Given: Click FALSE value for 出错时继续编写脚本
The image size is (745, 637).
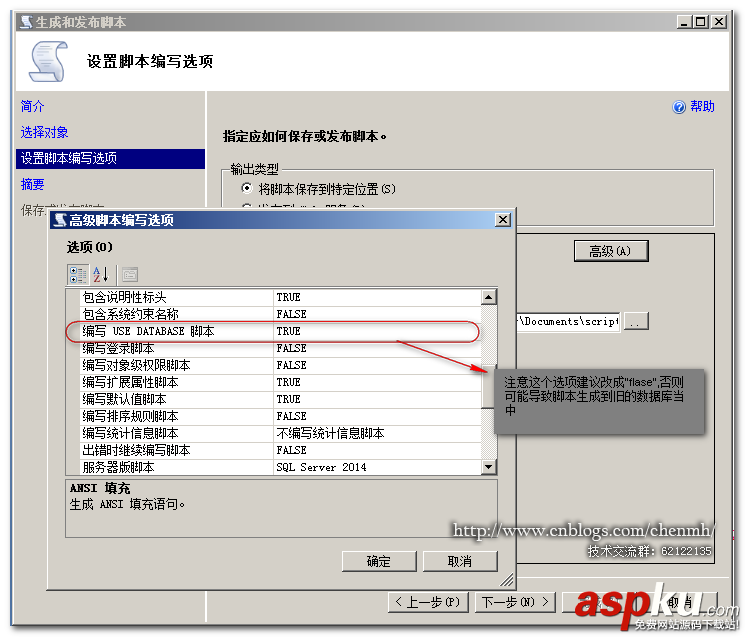Looking at the screenshot, I should (x=377, y=450).
